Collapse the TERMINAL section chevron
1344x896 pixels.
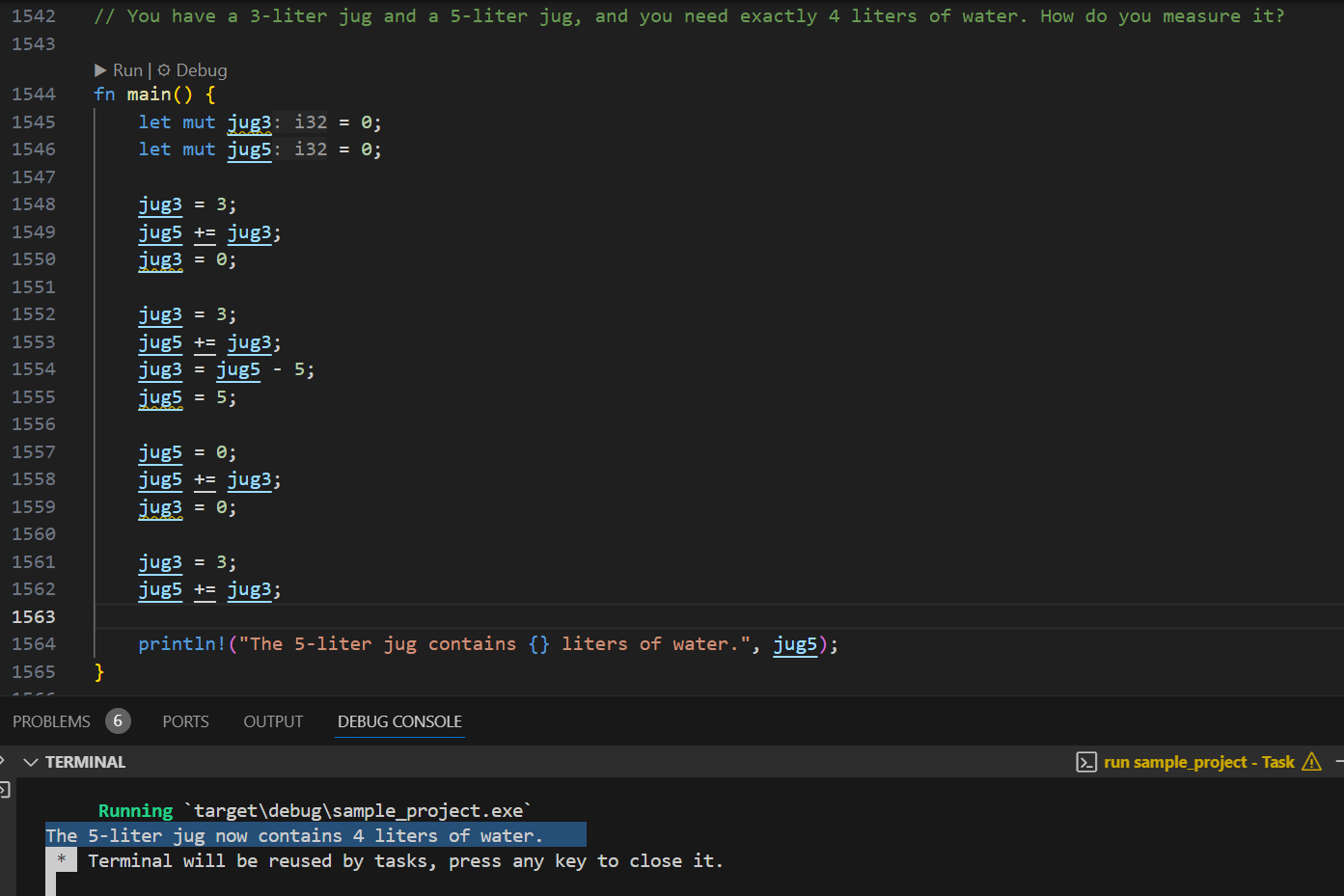click(31, 762)
